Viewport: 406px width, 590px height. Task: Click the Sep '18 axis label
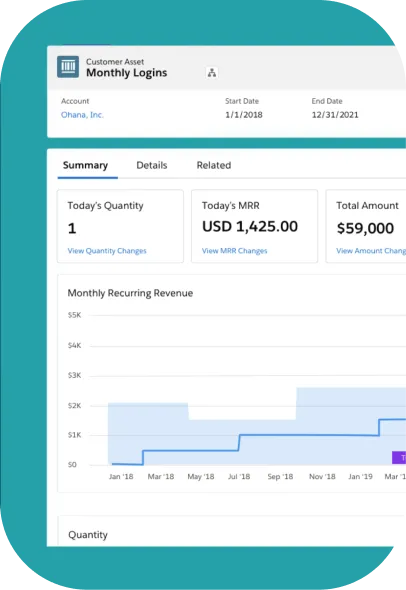(x=280, y=476)
